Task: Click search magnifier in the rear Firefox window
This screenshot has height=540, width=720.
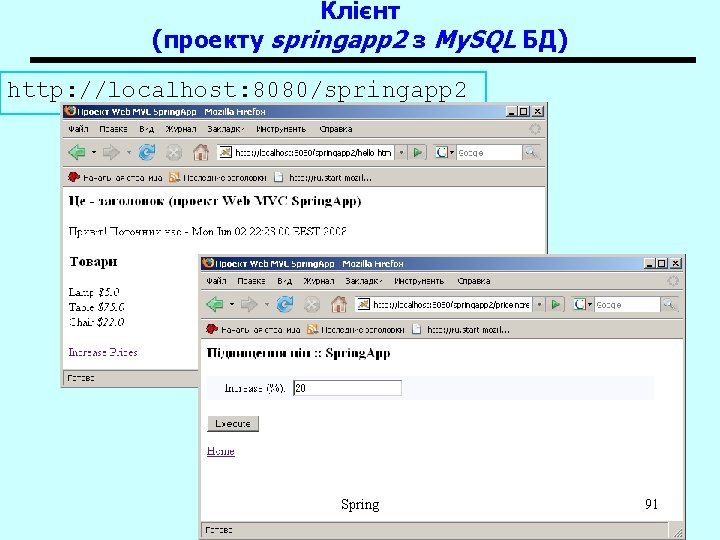Action: tap(531, 152)
